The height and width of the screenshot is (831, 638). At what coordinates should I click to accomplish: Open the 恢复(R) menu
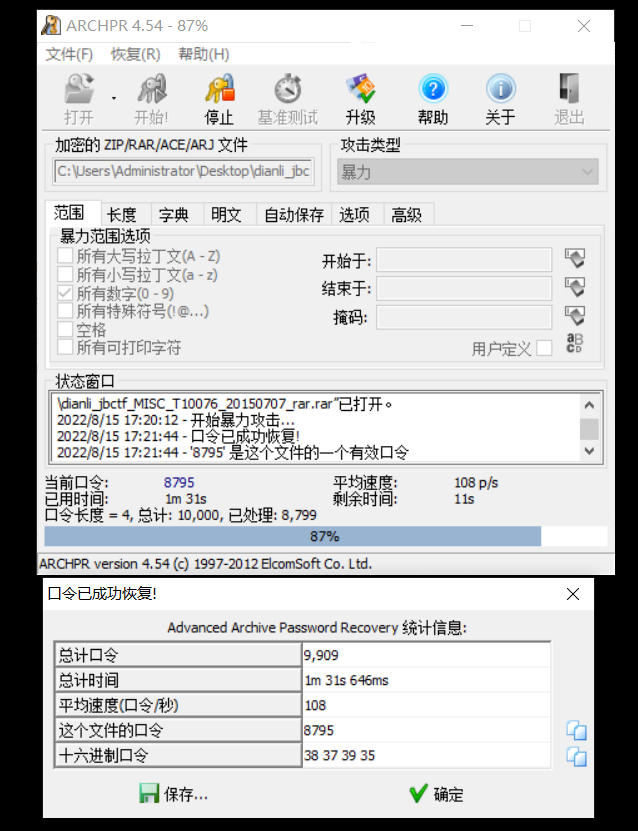tap(135, 54)
